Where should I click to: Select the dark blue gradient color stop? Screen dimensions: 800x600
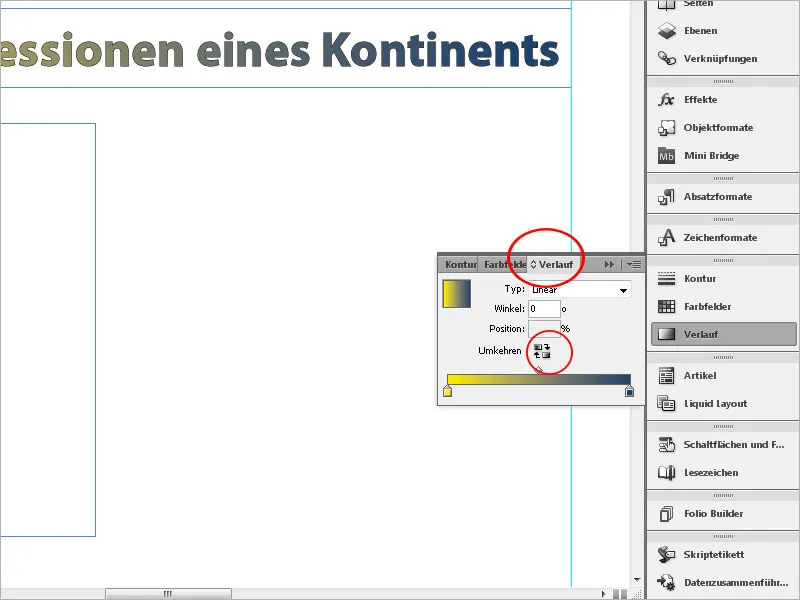[x=630, y=391]
